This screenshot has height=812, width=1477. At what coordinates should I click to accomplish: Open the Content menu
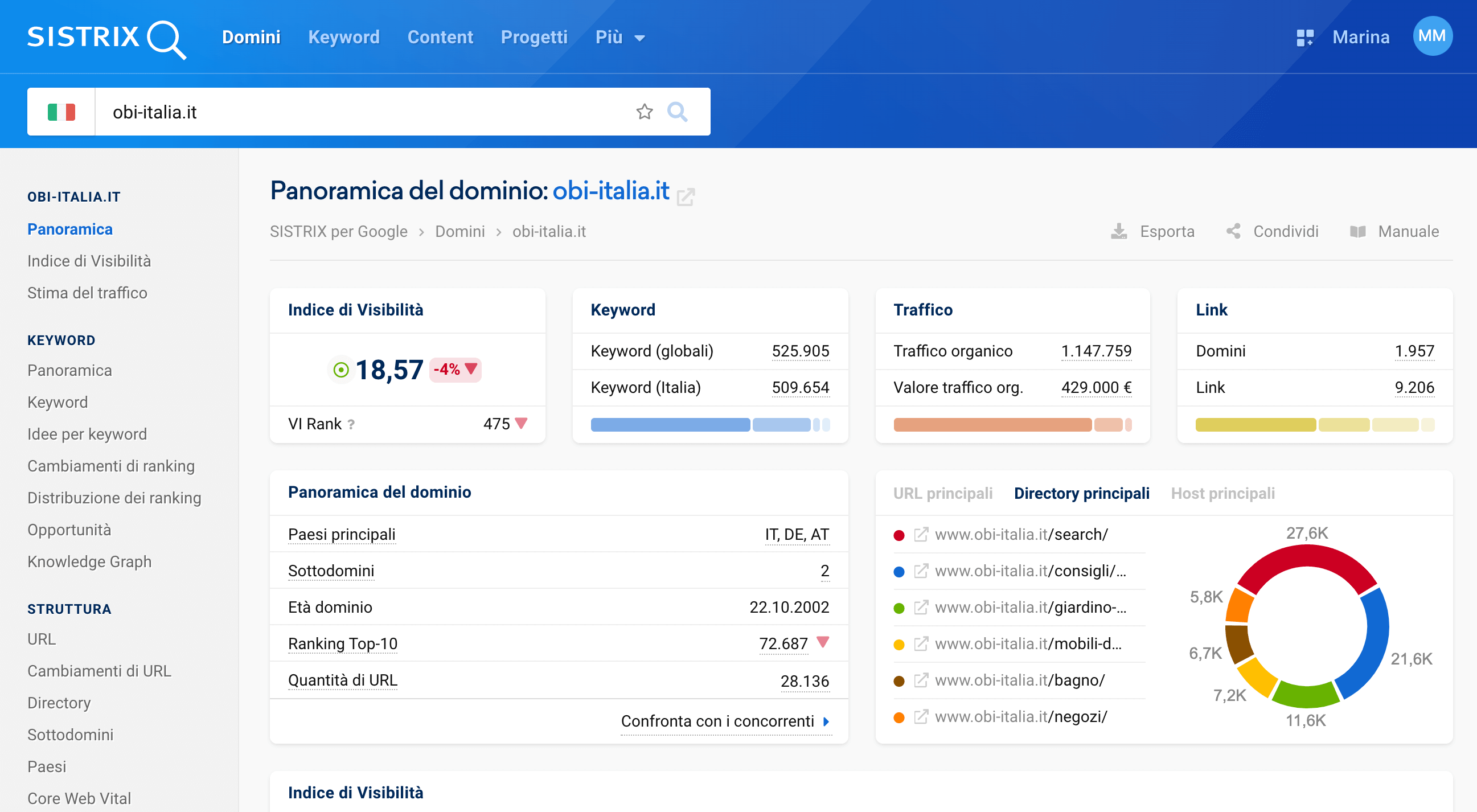tap(440, 37)
